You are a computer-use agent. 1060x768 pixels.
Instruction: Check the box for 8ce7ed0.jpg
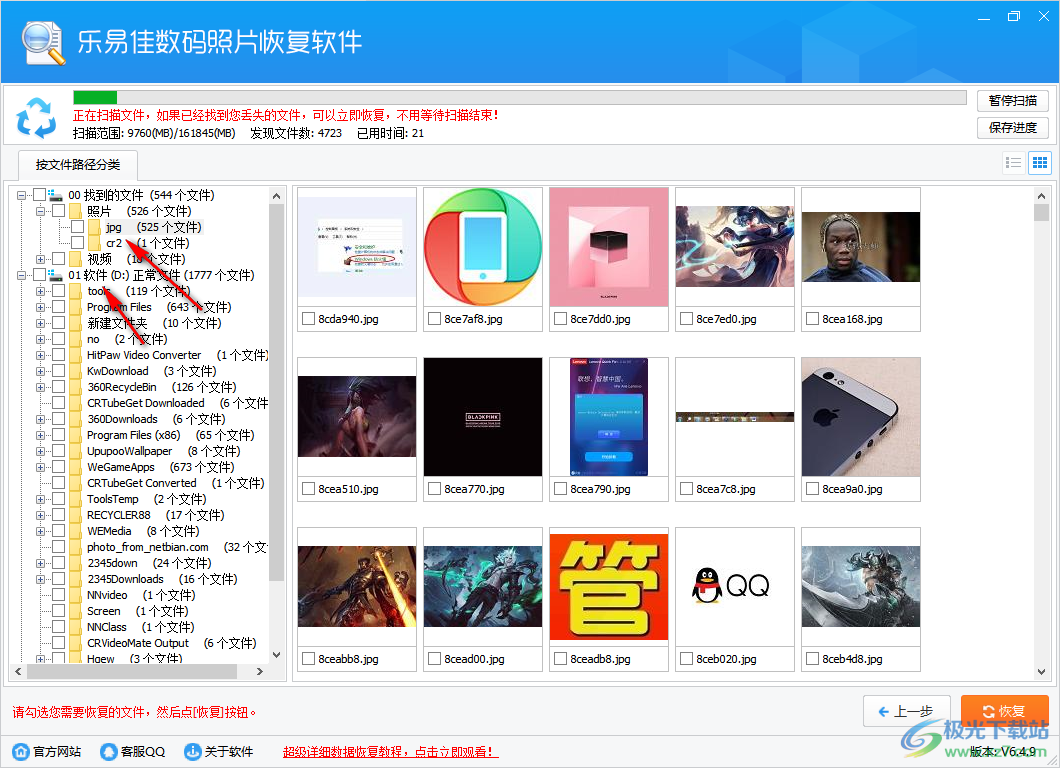point(686,319)
